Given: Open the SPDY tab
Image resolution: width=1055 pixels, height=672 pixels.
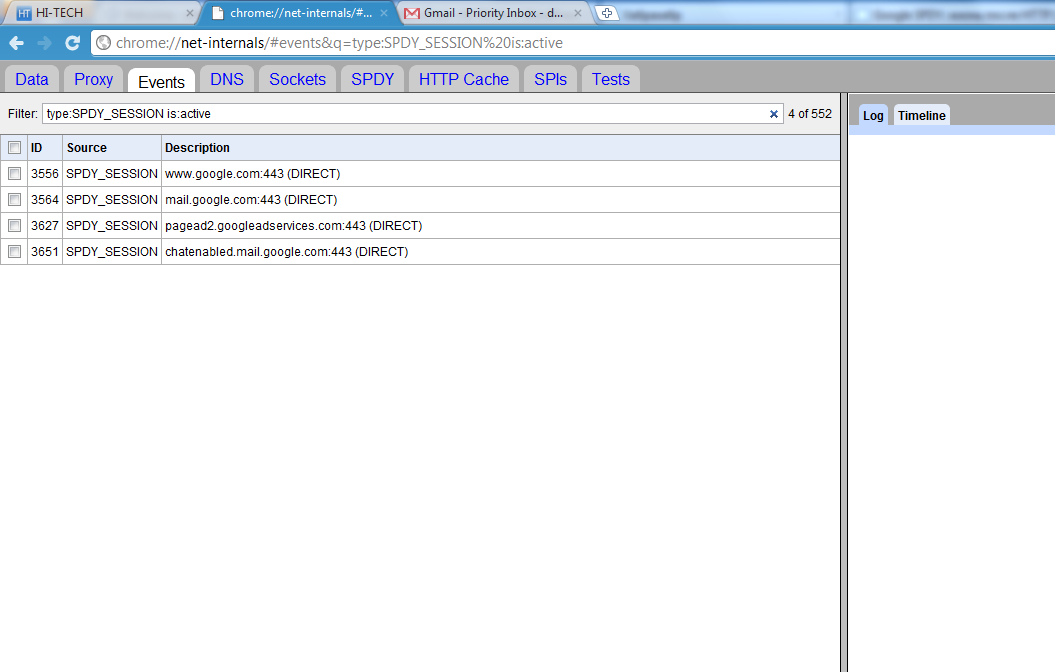Looking at the screenshot, I should click(372, 79).
